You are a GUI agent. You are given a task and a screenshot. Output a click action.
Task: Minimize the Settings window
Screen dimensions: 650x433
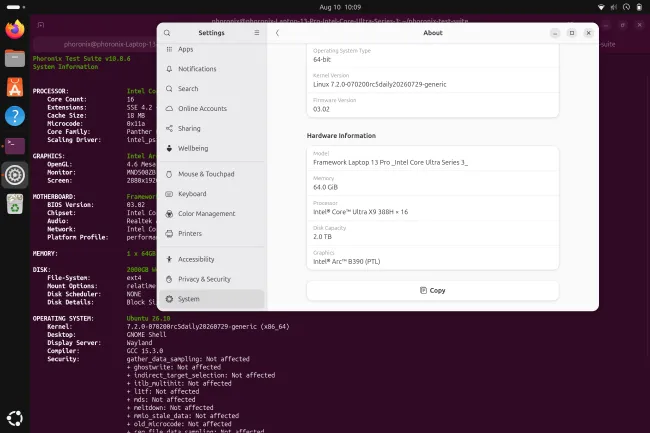(555, 33)
